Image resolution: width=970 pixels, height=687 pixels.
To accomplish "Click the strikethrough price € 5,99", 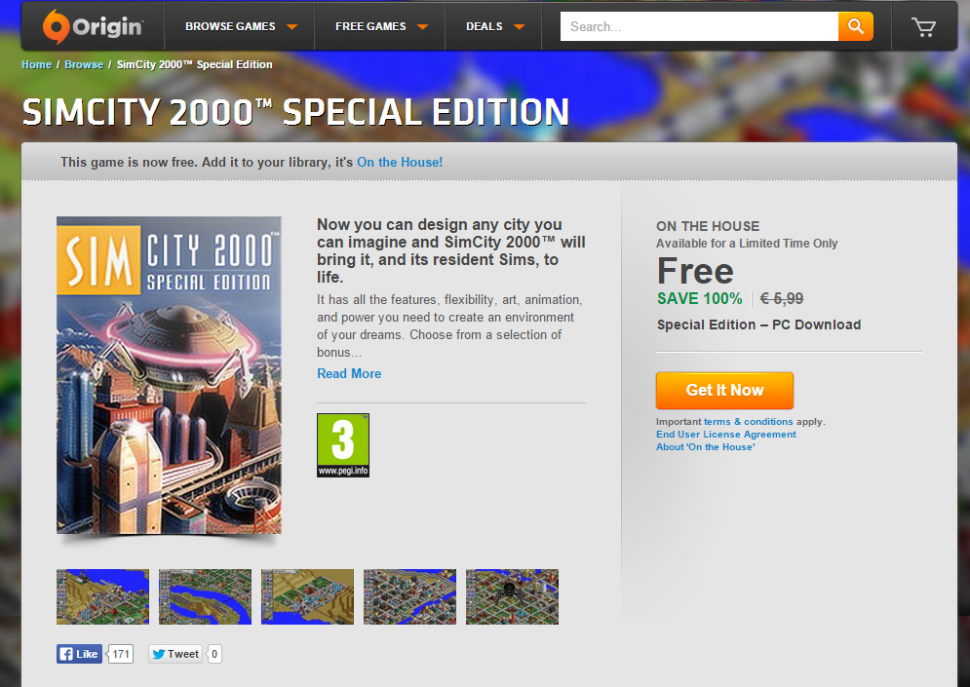I will pyautogui.click(x=781, y=299).
